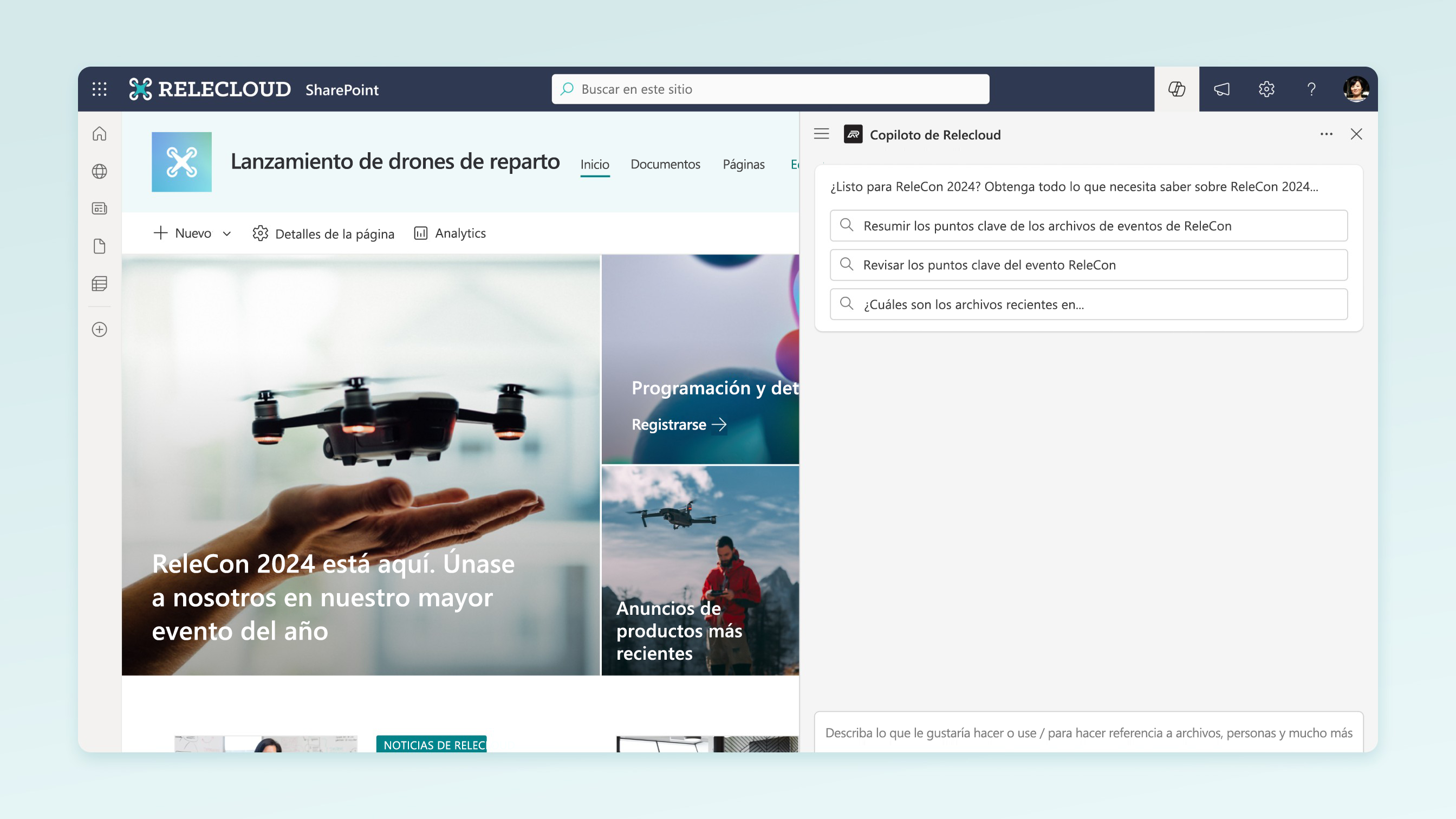Image resolution: width=1456 pixels, height=819 pixels.
Task: Open the global navigation globe icon
Action: [99, 171]
